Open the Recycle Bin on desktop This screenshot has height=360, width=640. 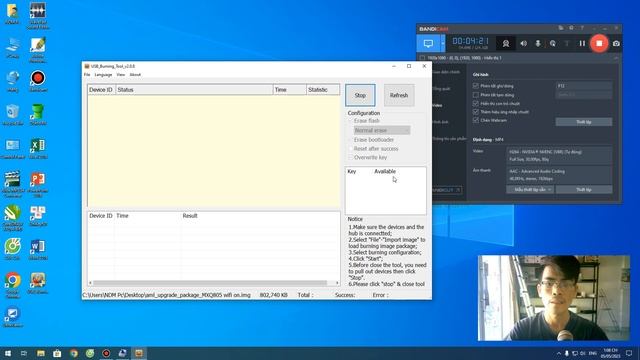[13, 115]
